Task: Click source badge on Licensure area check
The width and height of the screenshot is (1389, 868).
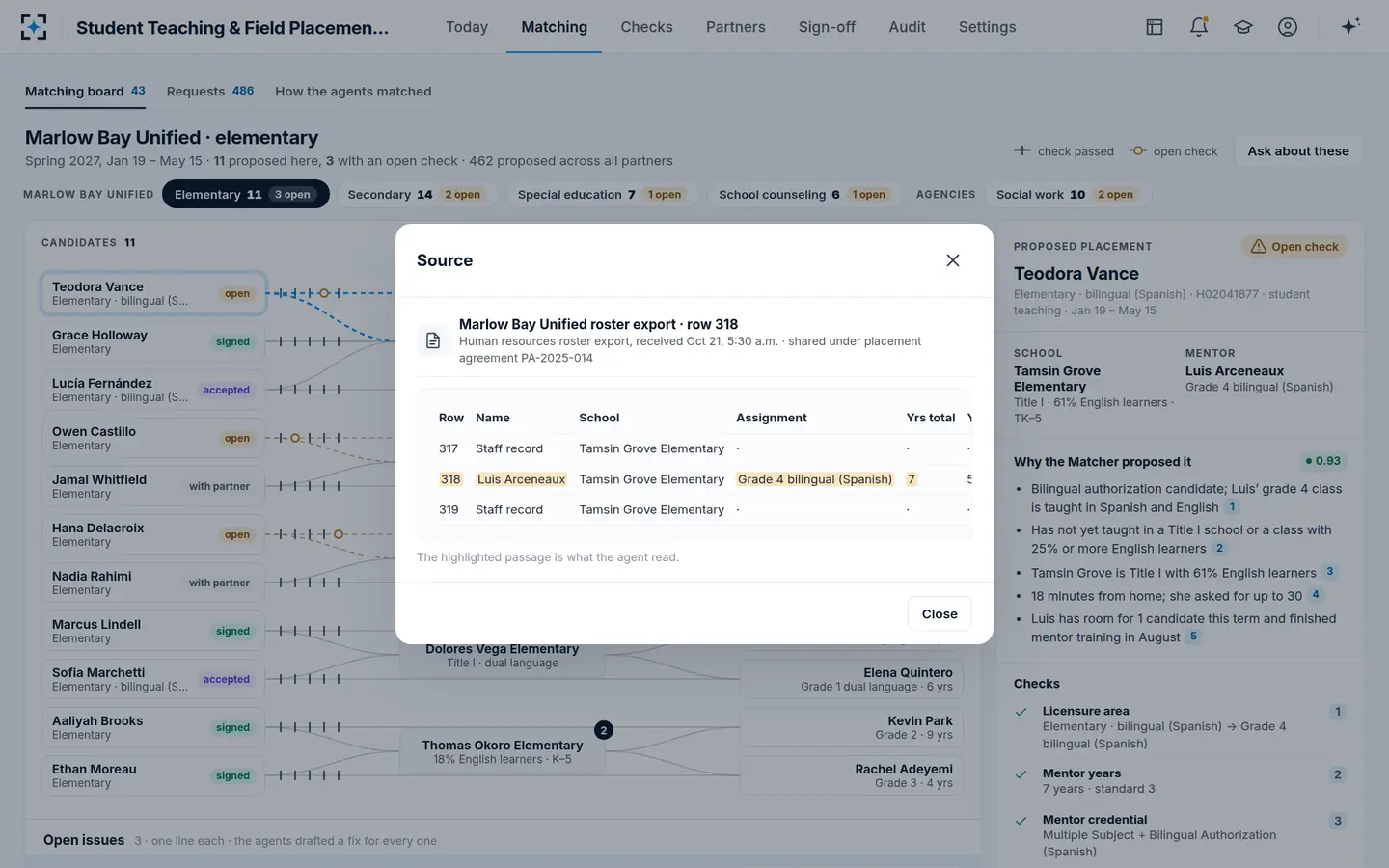Action: [1338, 712]
